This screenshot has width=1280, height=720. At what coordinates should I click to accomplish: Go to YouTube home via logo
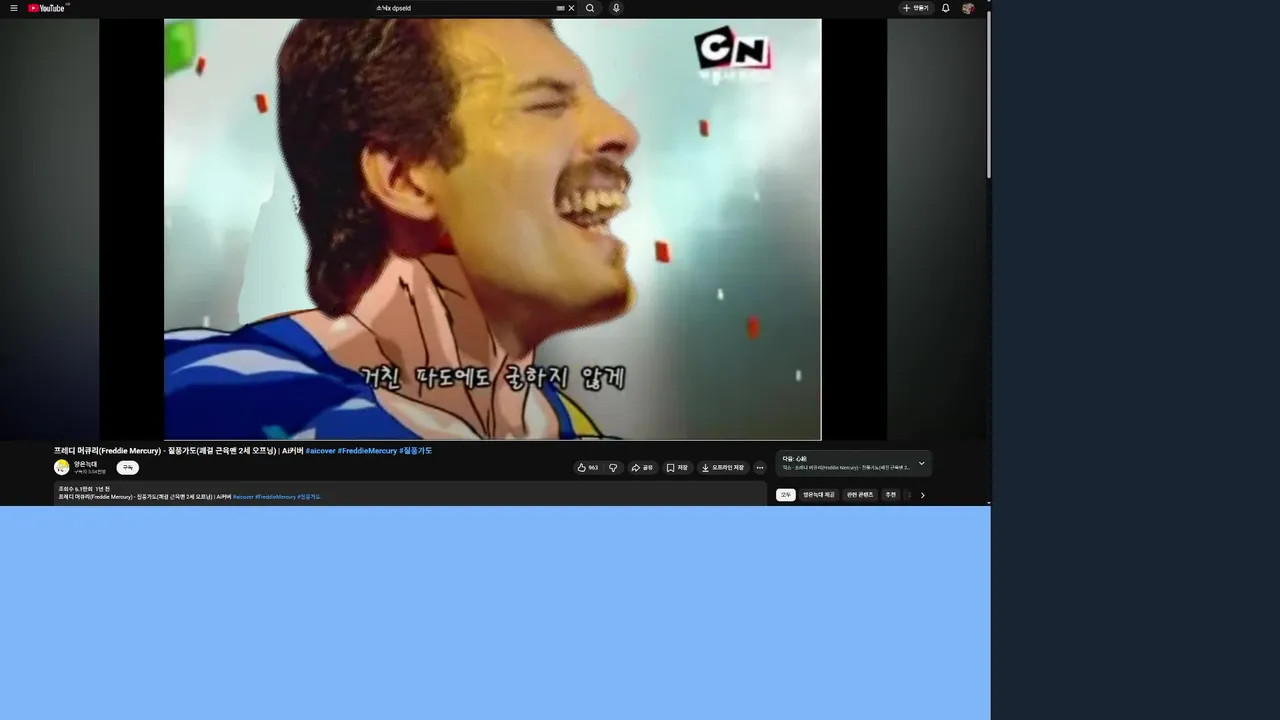[x=47, y=8]
